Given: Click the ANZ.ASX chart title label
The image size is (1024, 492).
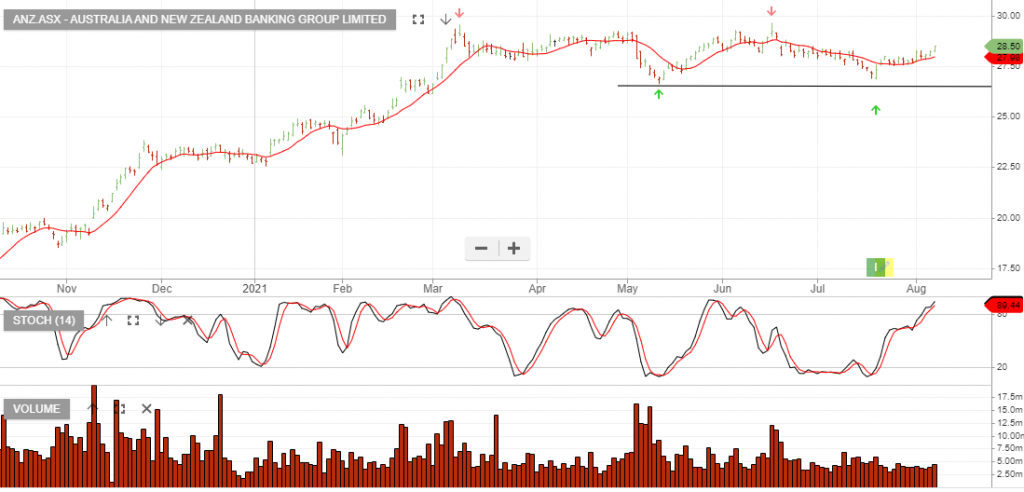Looking at the screenshot, I should (200, 20).
